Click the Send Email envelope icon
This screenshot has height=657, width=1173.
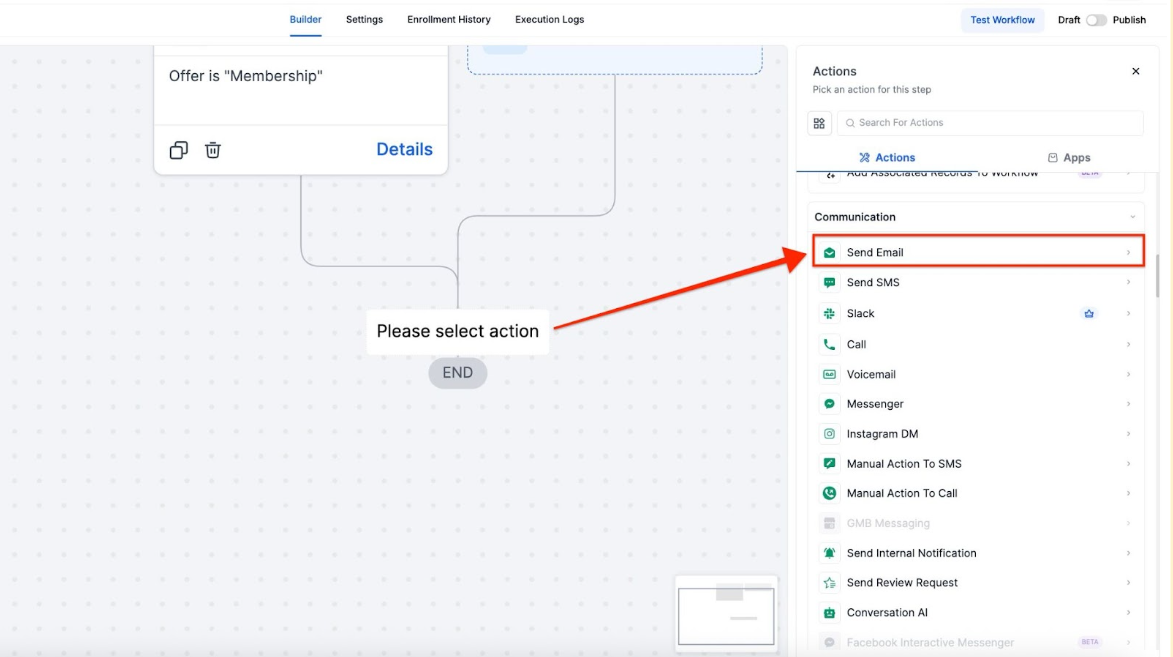pyautogui.click(x=829, y=253)
